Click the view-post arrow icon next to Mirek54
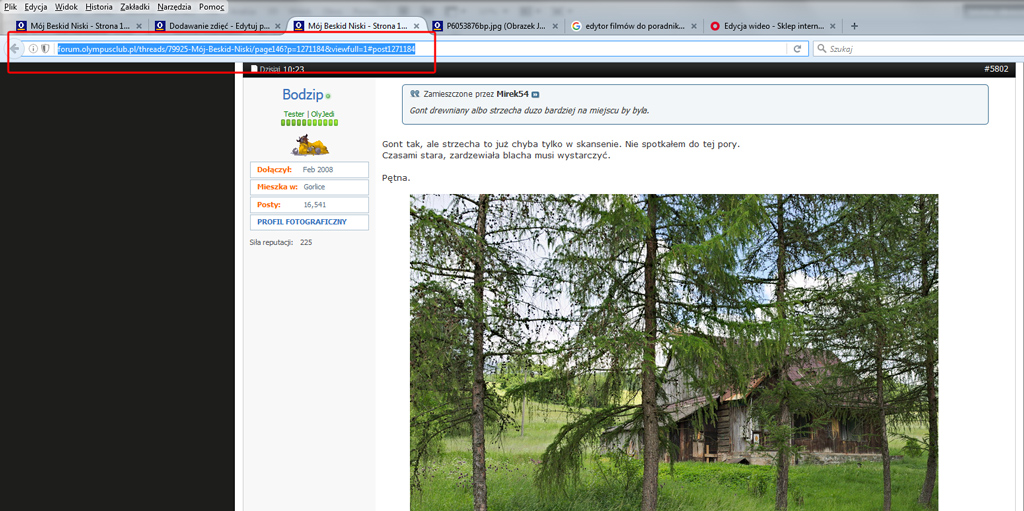 coord(535,94)
